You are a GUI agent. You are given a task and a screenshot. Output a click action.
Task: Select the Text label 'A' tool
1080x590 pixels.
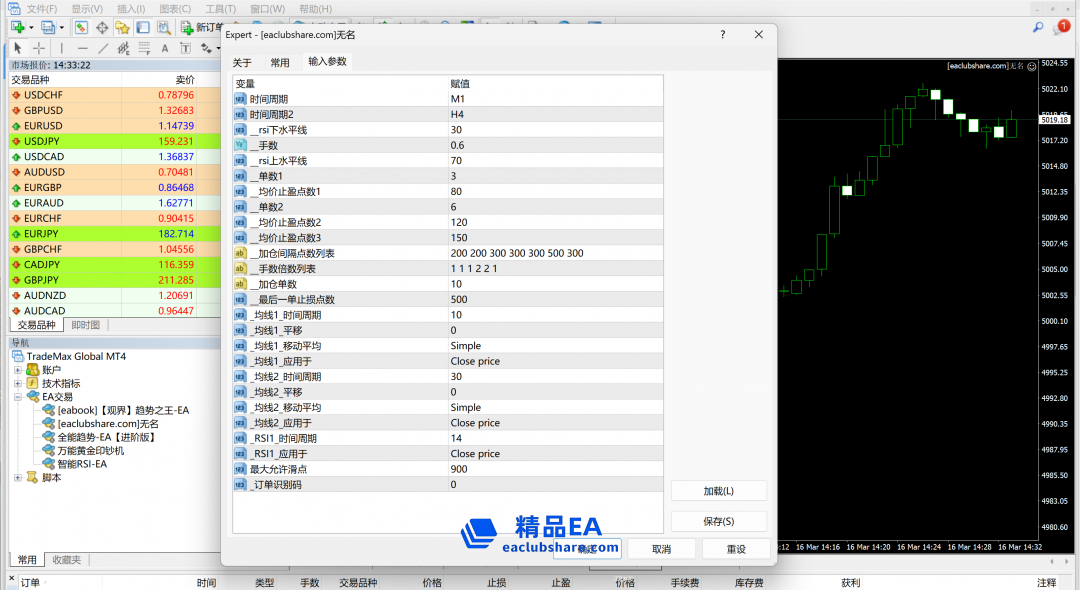(164, 48)
